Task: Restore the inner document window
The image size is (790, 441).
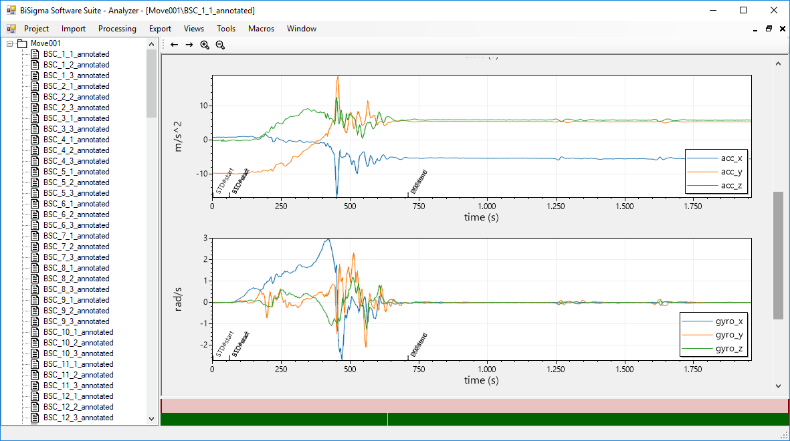Action: (768, 29)
